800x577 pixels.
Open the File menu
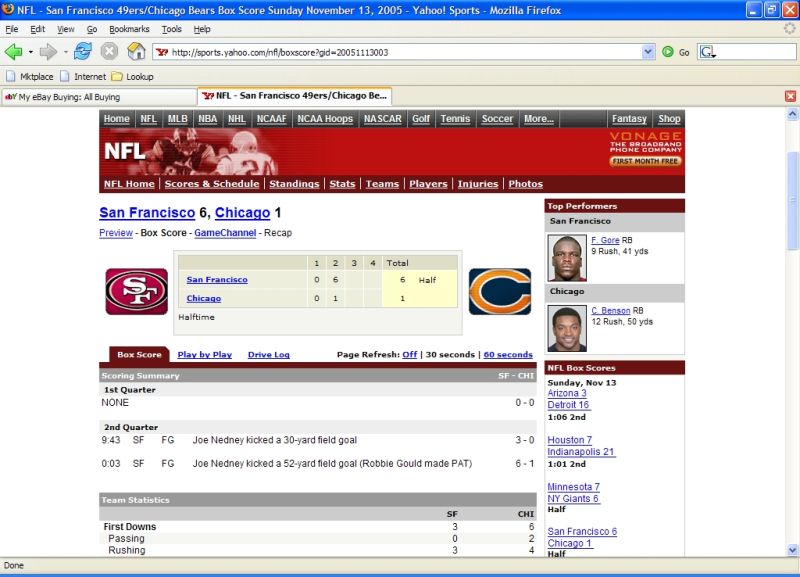pyautogui.click(x=12, y=29)
